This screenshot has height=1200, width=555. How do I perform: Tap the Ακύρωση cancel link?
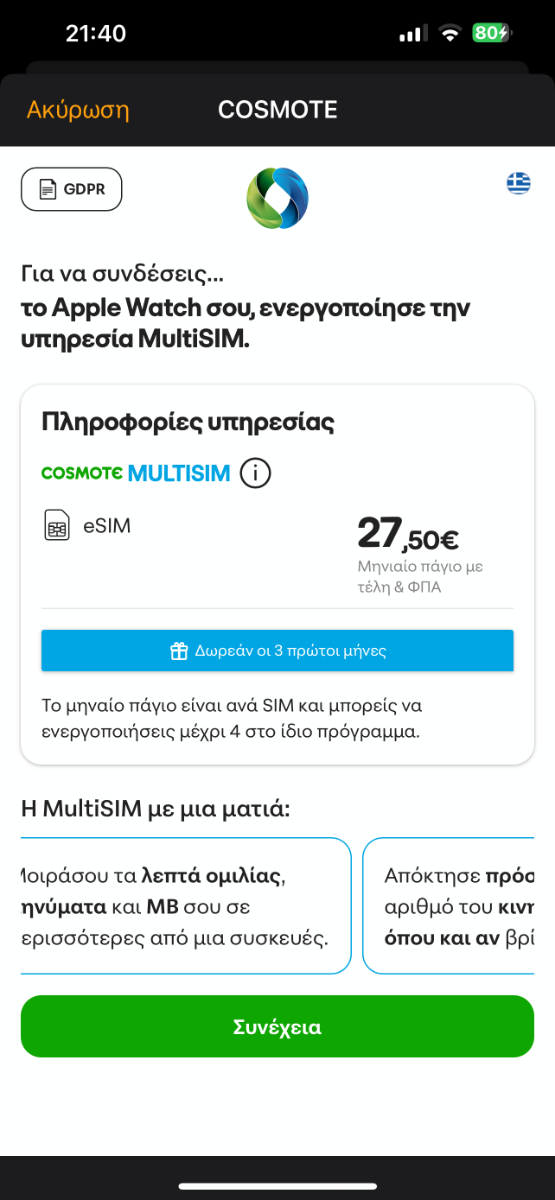[78, 109]
